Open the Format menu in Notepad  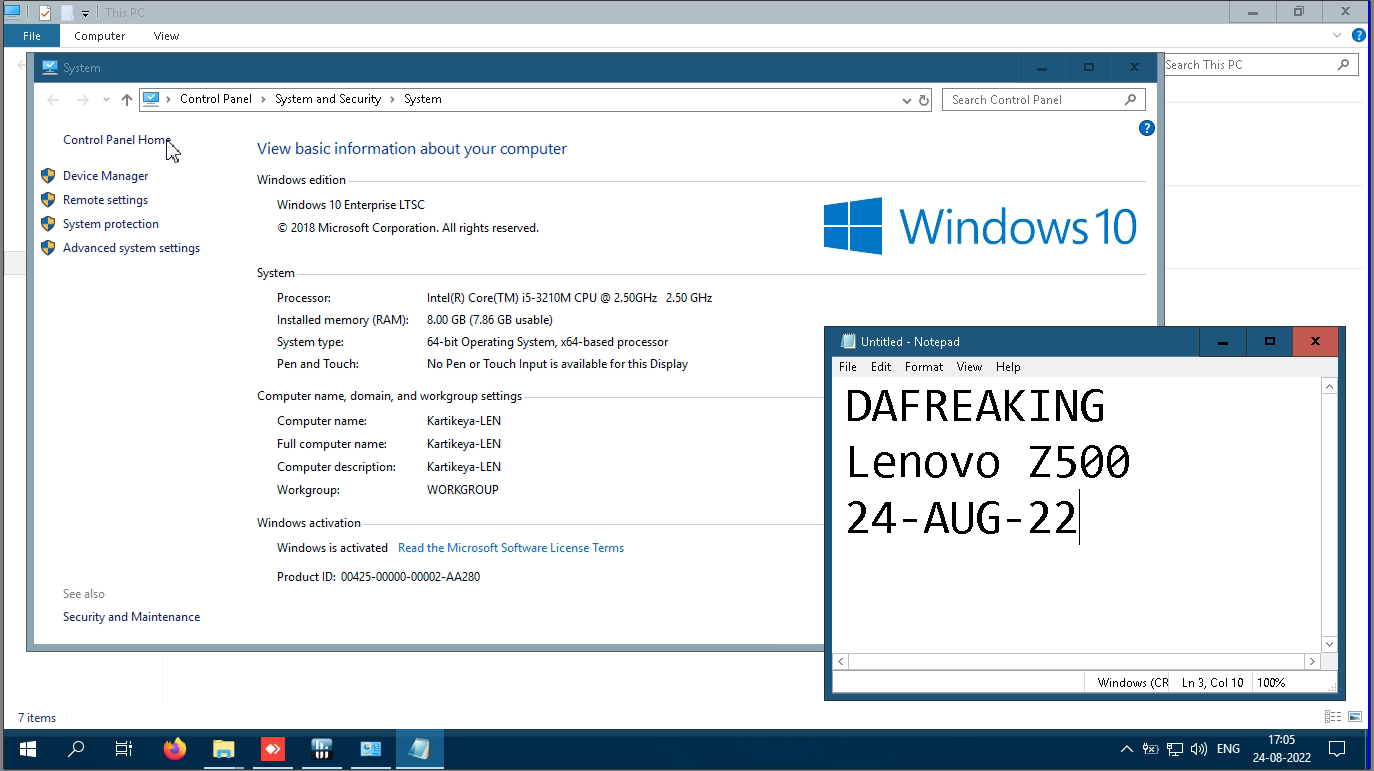tap(923, 367)
